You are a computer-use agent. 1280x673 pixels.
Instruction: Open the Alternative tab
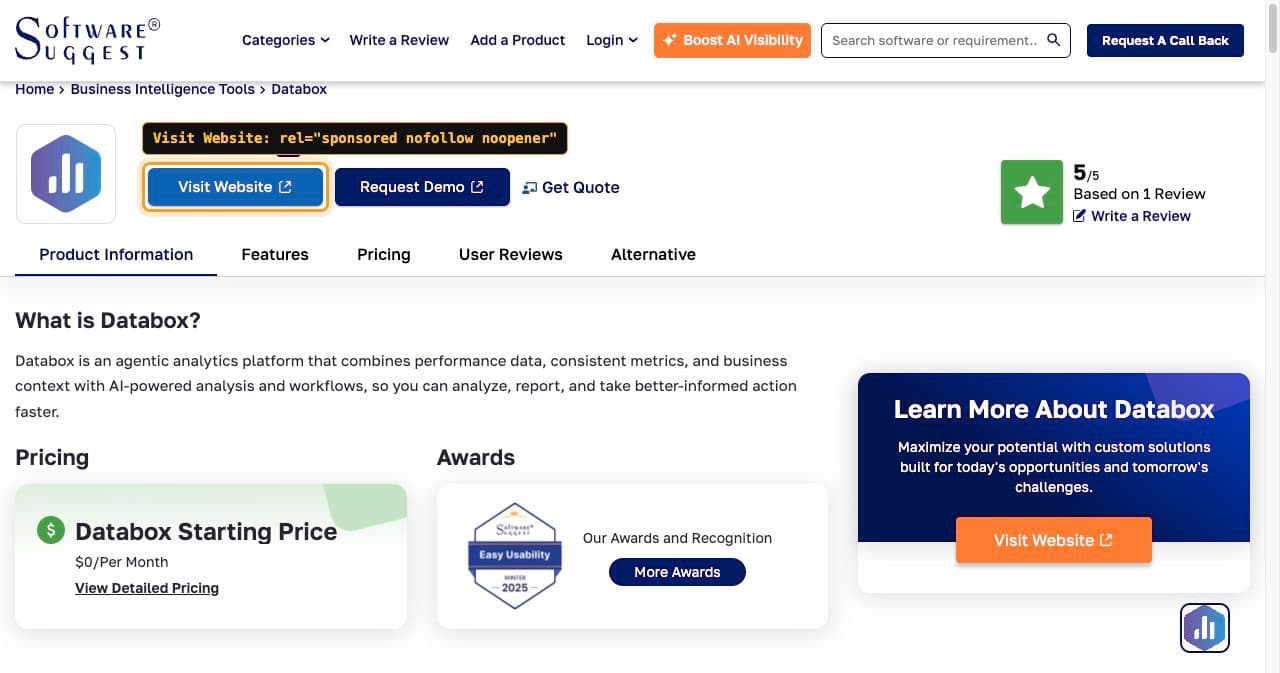tap(653, 254)
